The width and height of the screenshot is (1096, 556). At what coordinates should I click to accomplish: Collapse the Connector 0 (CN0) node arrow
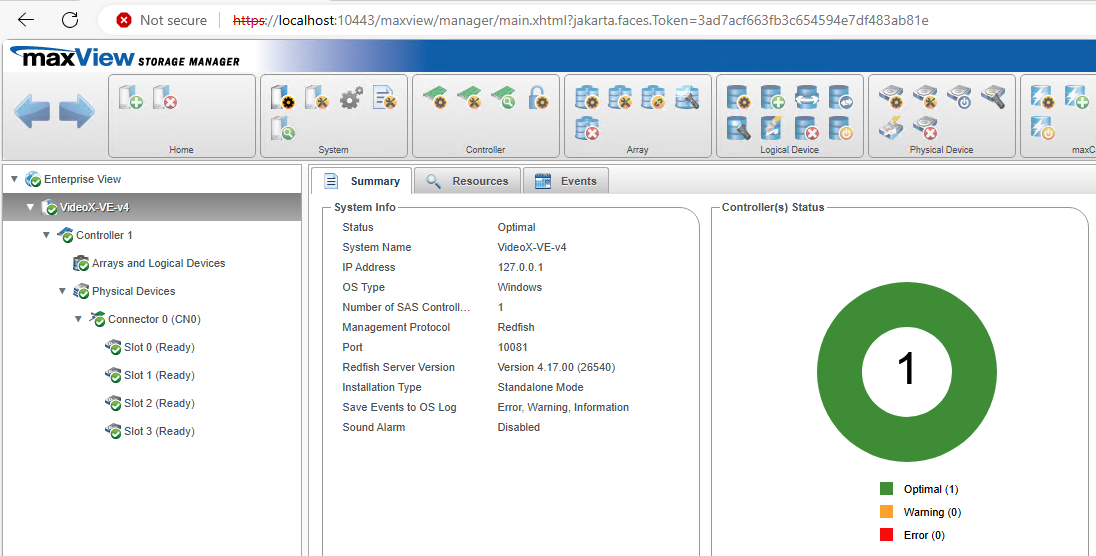point(78,319)
